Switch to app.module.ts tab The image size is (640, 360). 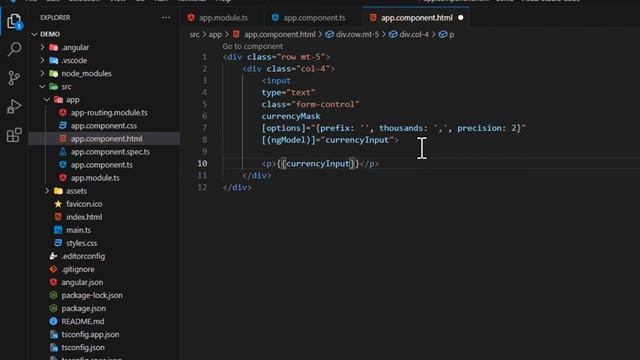tap(223, 18)
